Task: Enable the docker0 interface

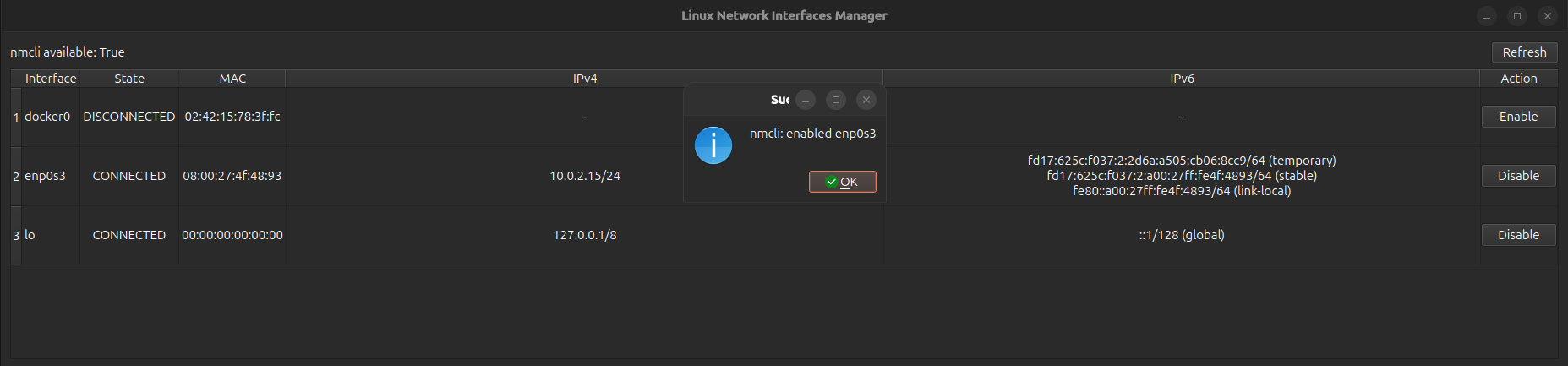Action: point(1518,117)
